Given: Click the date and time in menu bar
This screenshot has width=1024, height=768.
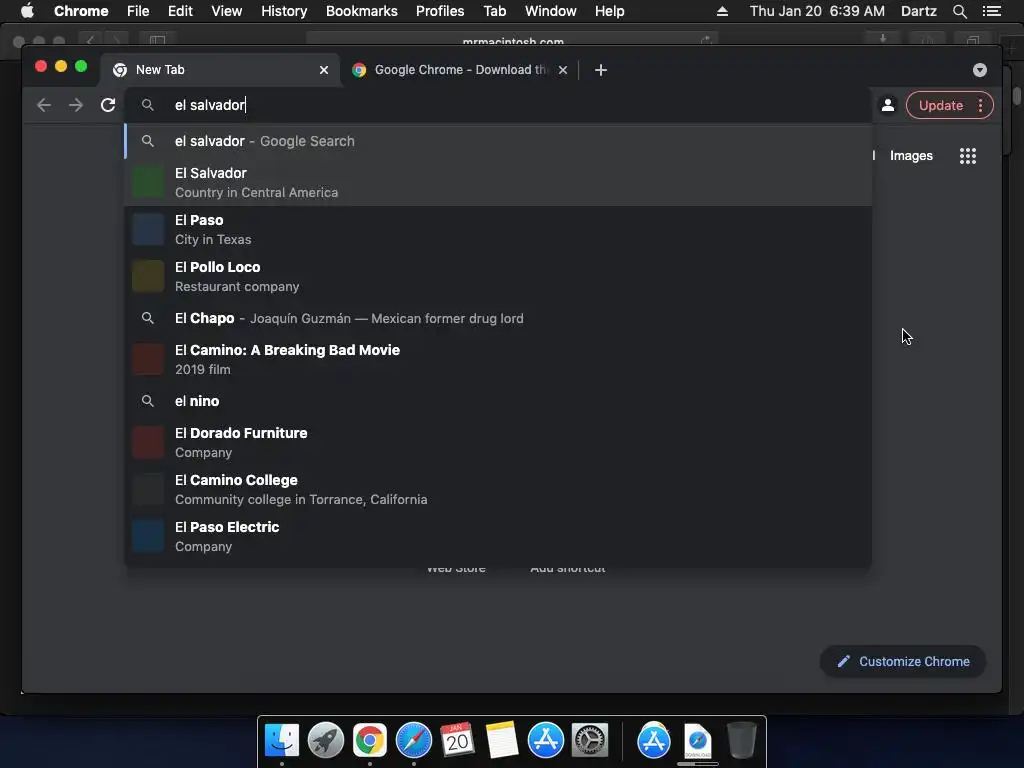Looking at the screenshot, I should pyautogui.click(x=817, y=11).
